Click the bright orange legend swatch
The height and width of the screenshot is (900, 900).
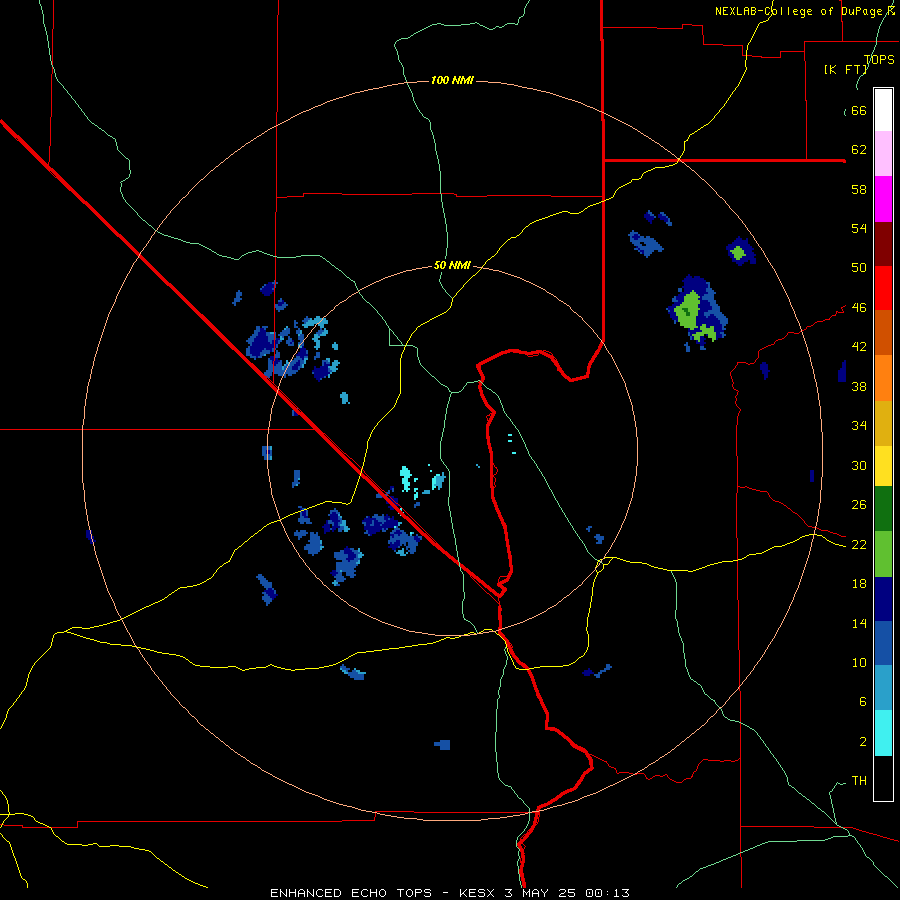[x=883, y=378]
